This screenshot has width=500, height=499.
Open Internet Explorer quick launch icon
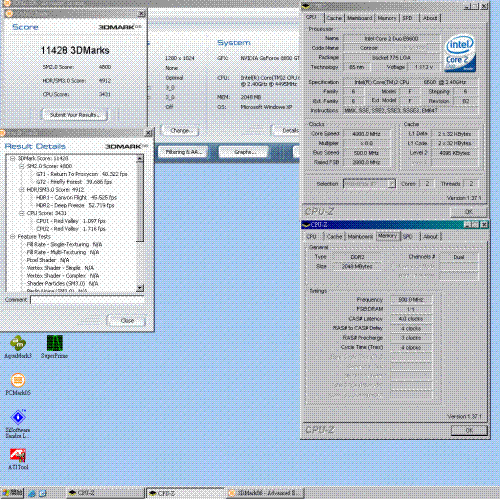[32, 493]
